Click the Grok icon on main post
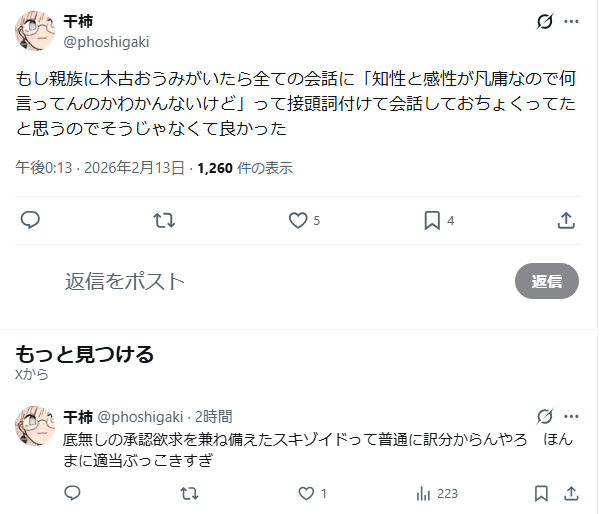Image resolution: width=600 pixels, height=514 pixels. (x=545, y=21)
